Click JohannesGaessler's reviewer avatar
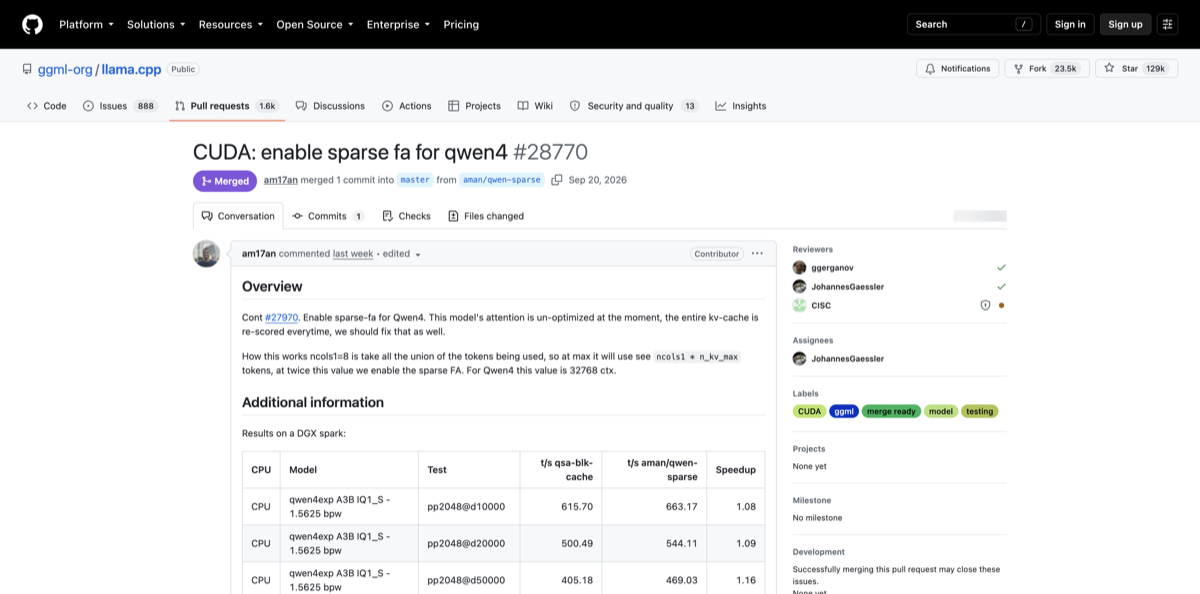Image resolution: width=1200 pixels, height=594 pixels. click(x=799, y=287)
